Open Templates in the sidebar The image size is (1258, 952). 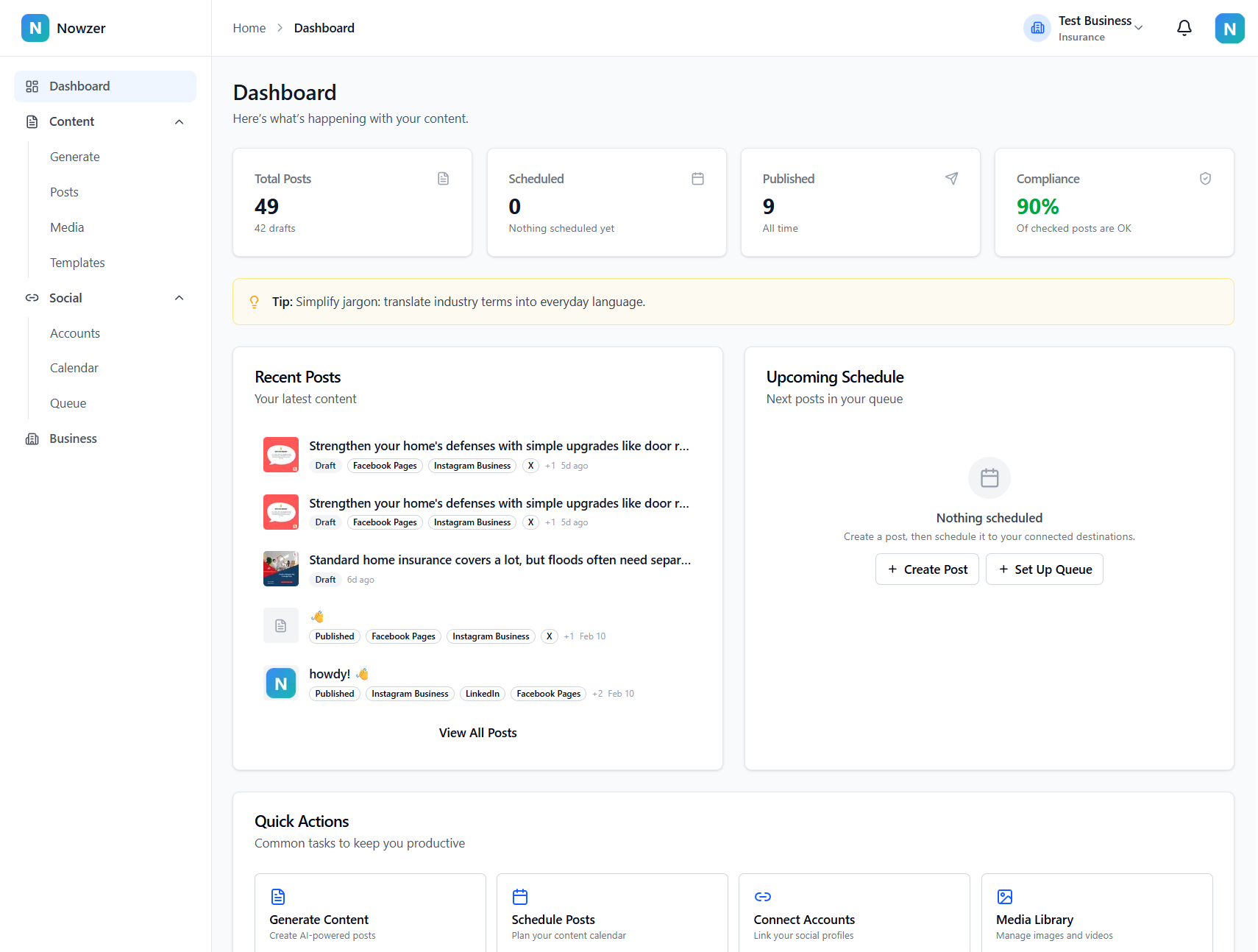77,263
